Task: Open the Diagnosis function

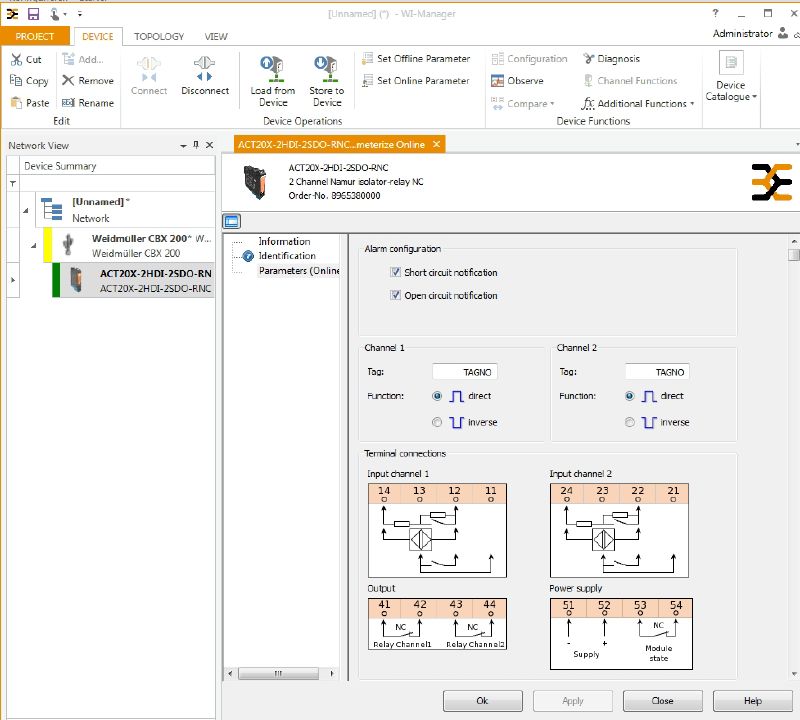Action: coord(610,59)
